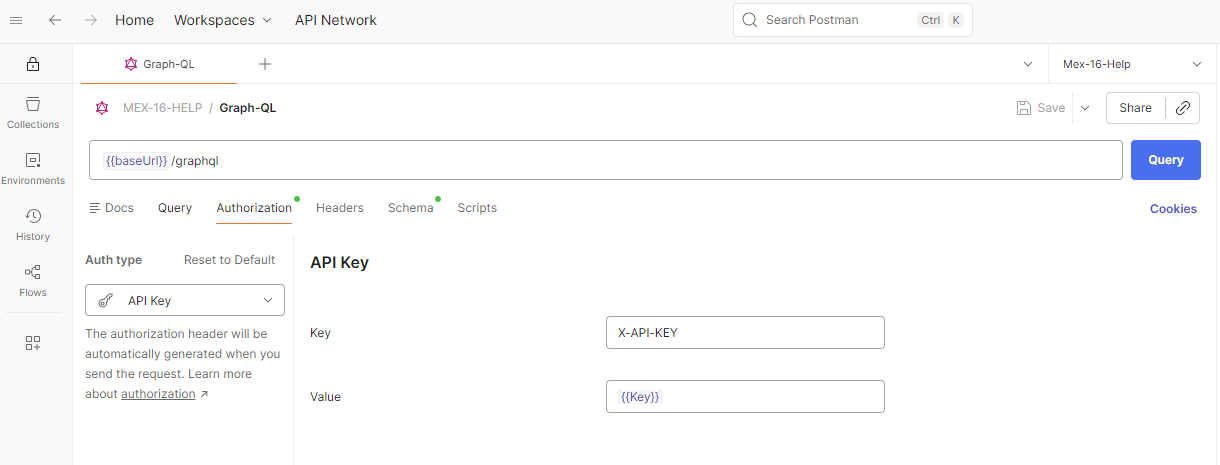
Task: Open the API Key auth type dropdown
Action: click(x=185, y=300)
